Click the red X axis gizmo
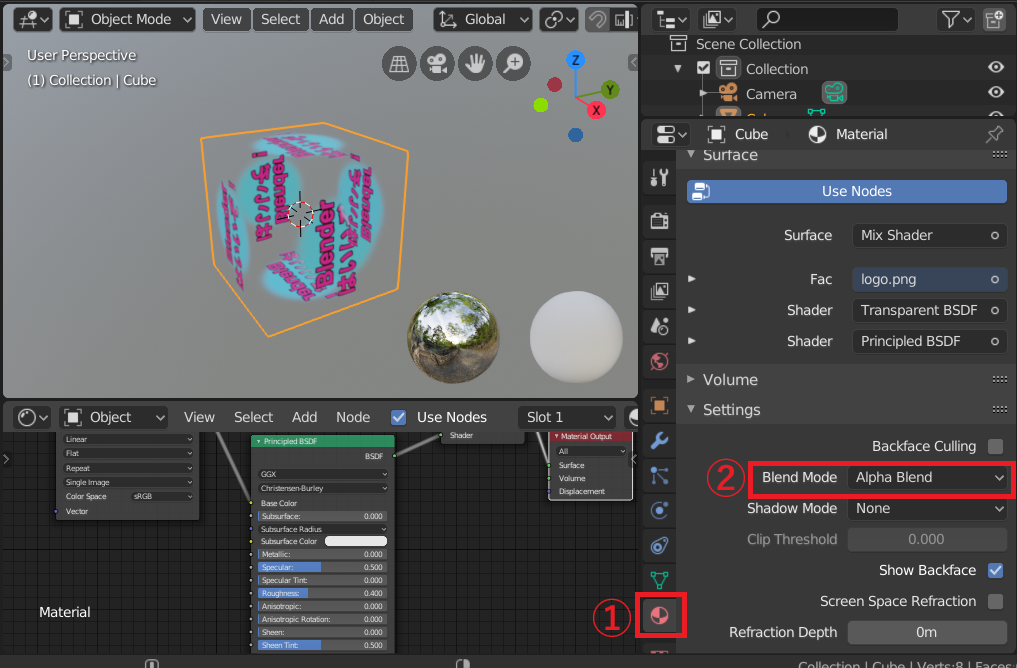The height and width of the screenshot is (668, 1017). click(596, 110)
